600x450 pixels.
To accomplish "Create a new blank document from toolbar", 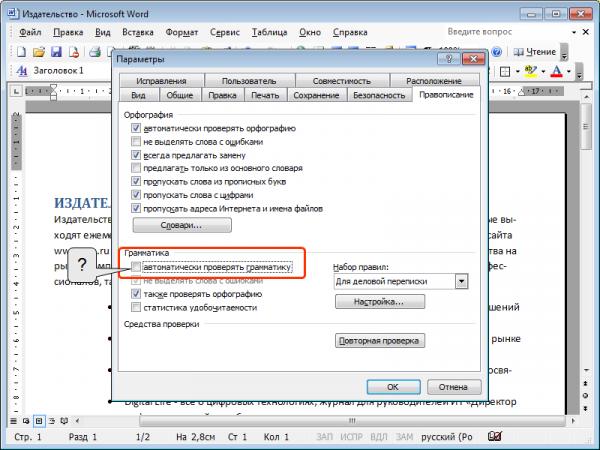I will pos(21,52).
